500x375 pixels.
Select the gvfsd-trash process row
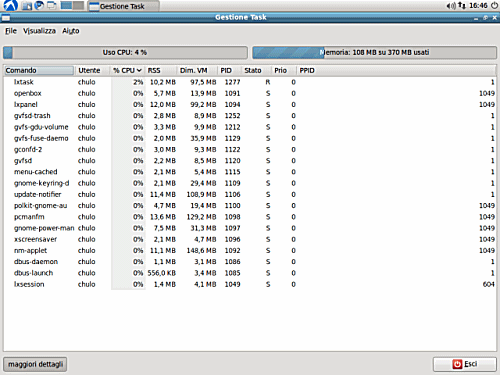250,116
